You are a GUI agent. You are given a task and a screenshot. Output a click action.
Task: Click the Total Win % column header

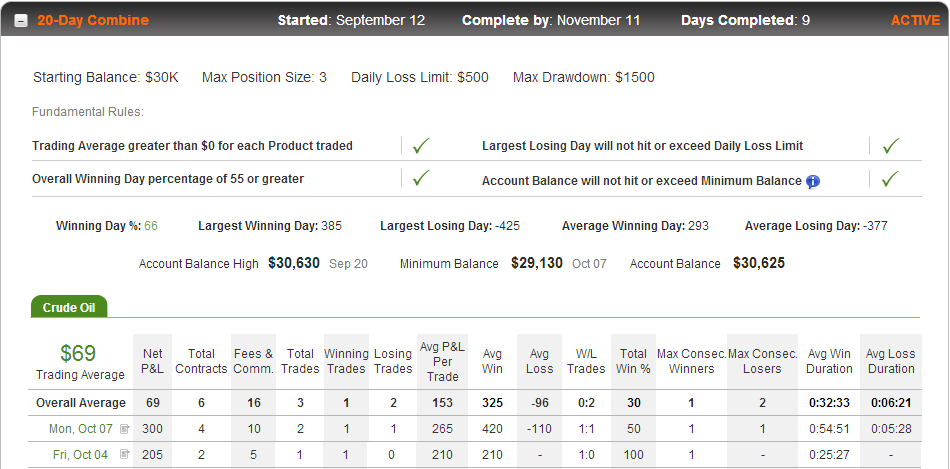(634, 361)
